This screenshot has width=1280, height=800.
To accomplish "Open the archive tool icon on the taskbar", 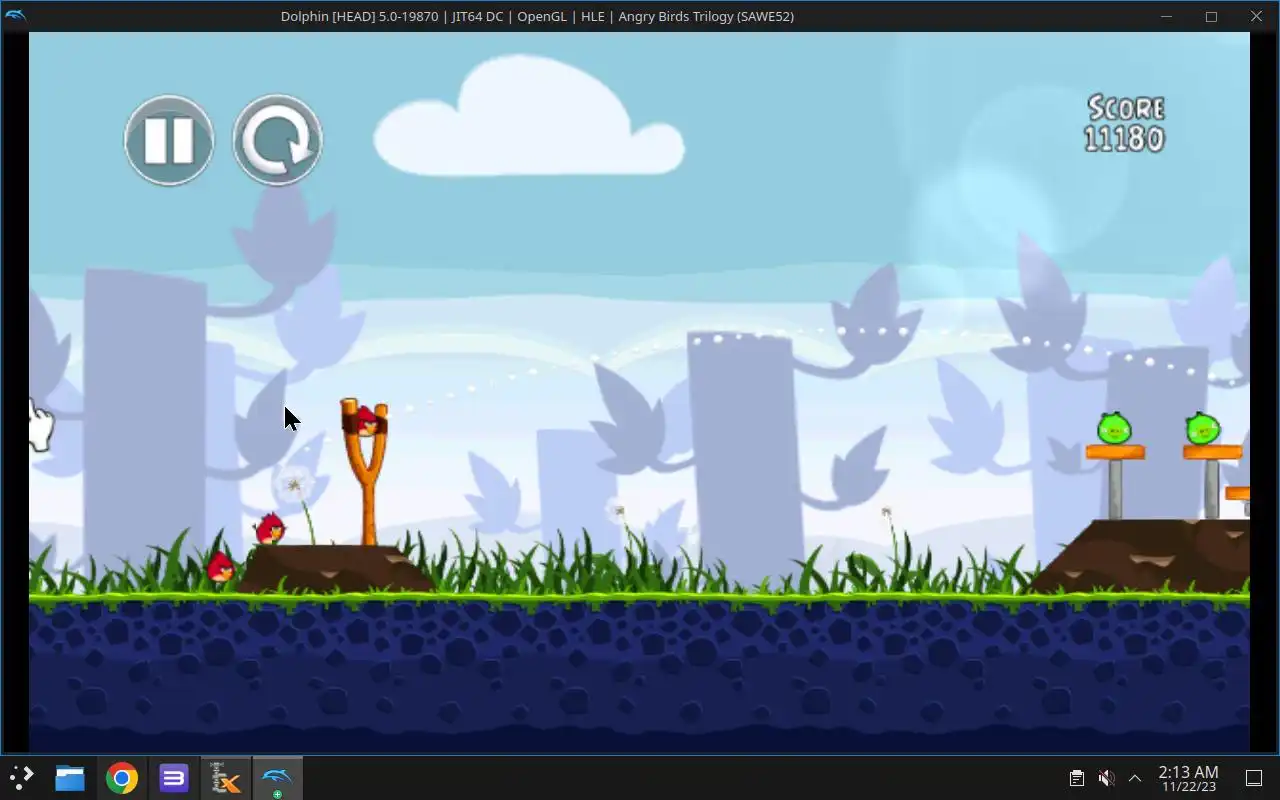I will point(226,778).
